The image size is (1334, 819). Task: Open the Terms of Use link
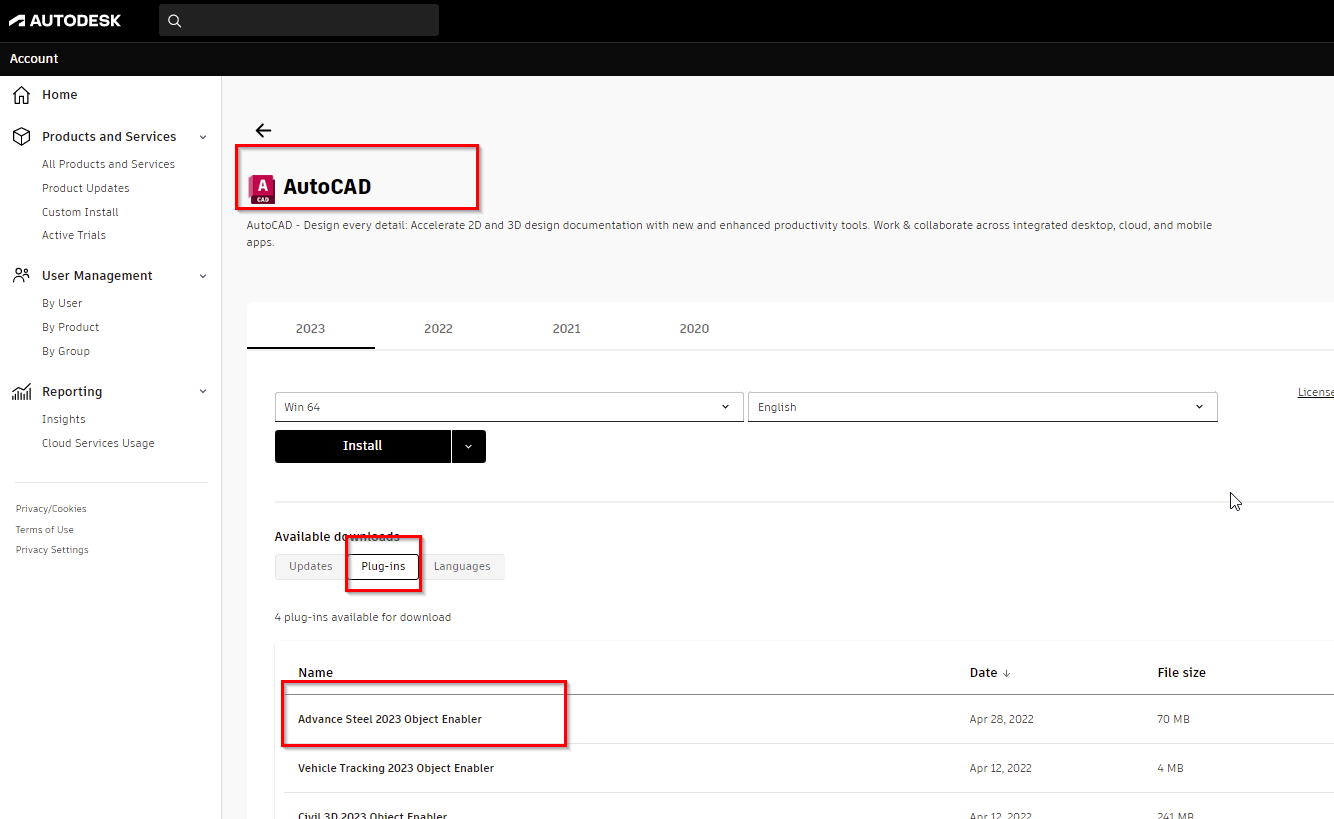pyautogui.click(x=45, y=530)
